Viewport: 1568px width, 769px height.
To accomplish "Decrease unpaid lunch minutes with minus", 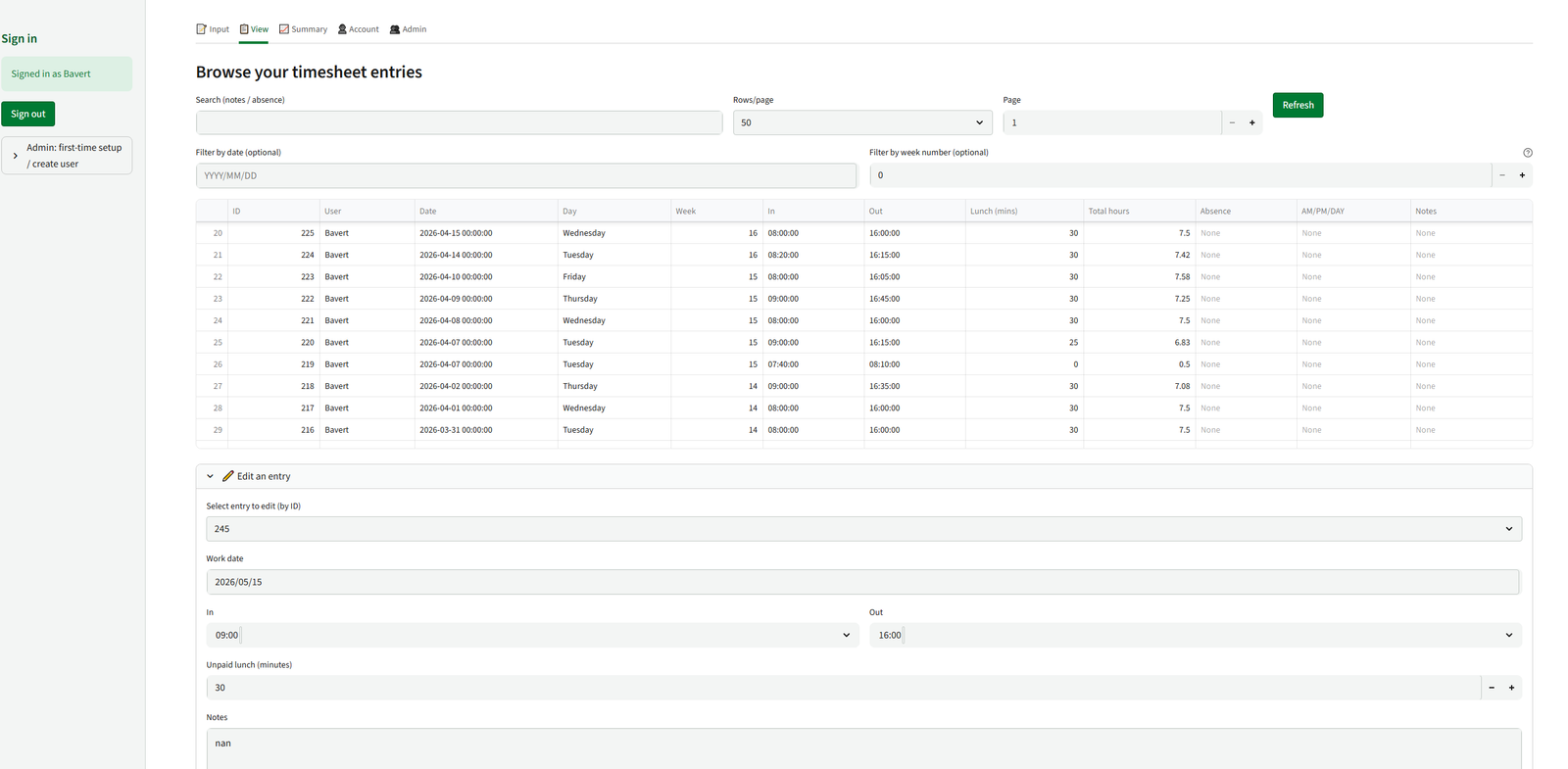I will (x=1492, y=688).
